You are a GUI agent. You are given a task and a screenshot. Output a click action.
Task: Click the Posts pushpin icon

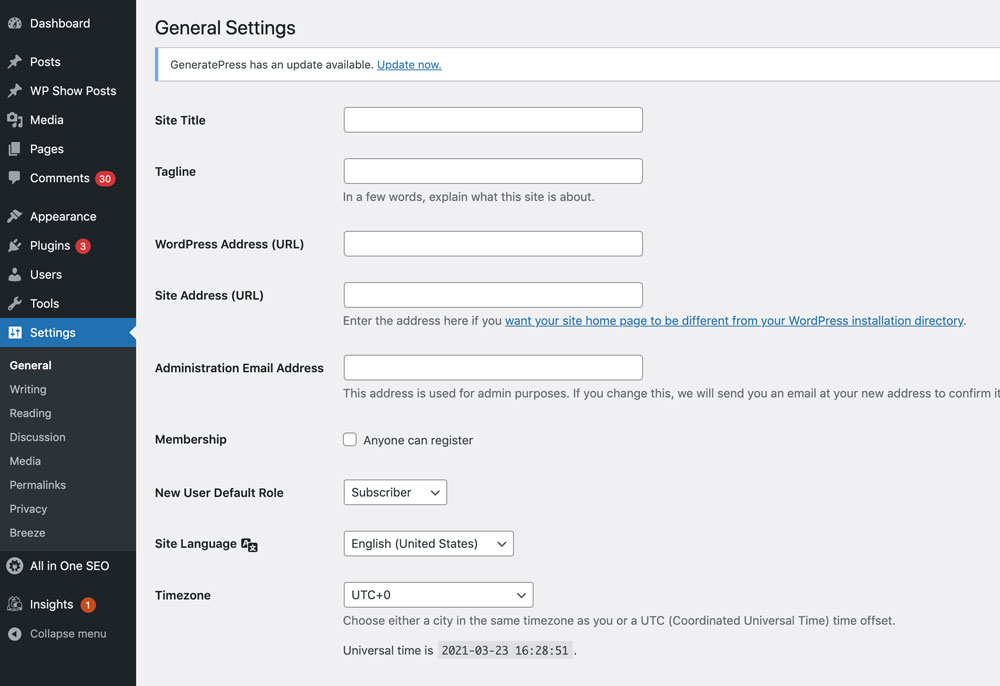15,62
